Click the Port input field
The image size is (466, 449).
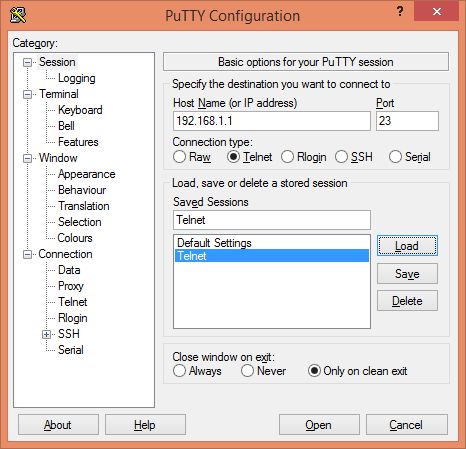(407, 121)
